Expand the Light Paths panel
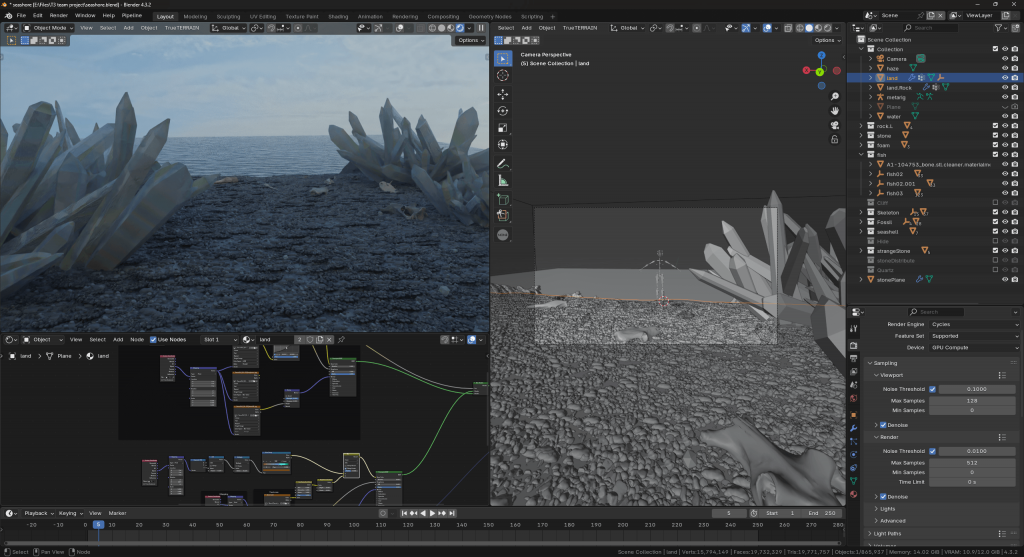This screenshot has width=1024, height=557. click(887, 533)
